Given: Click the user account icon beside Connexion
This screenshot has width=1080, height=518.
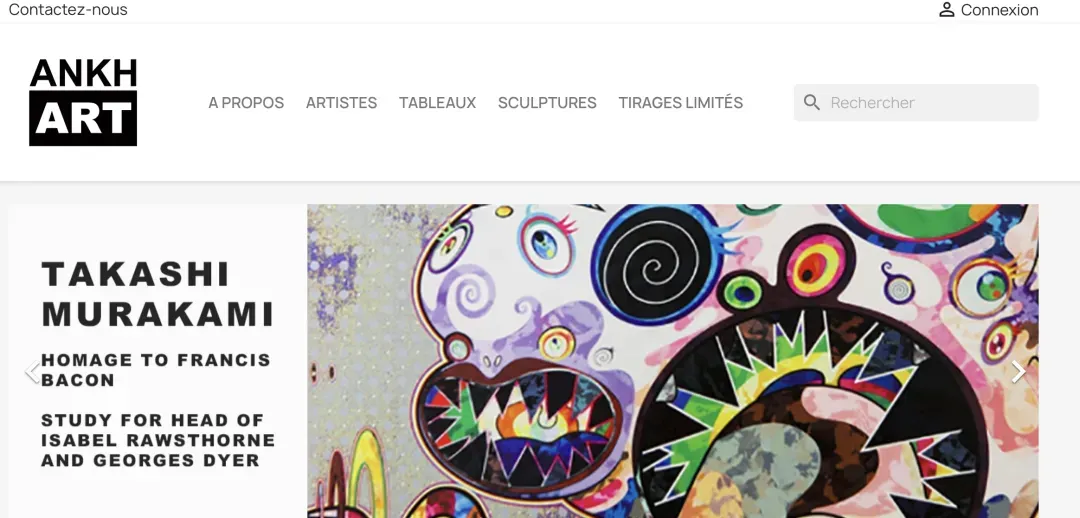Looking at the screenshot, I should [x=946, y=10].
